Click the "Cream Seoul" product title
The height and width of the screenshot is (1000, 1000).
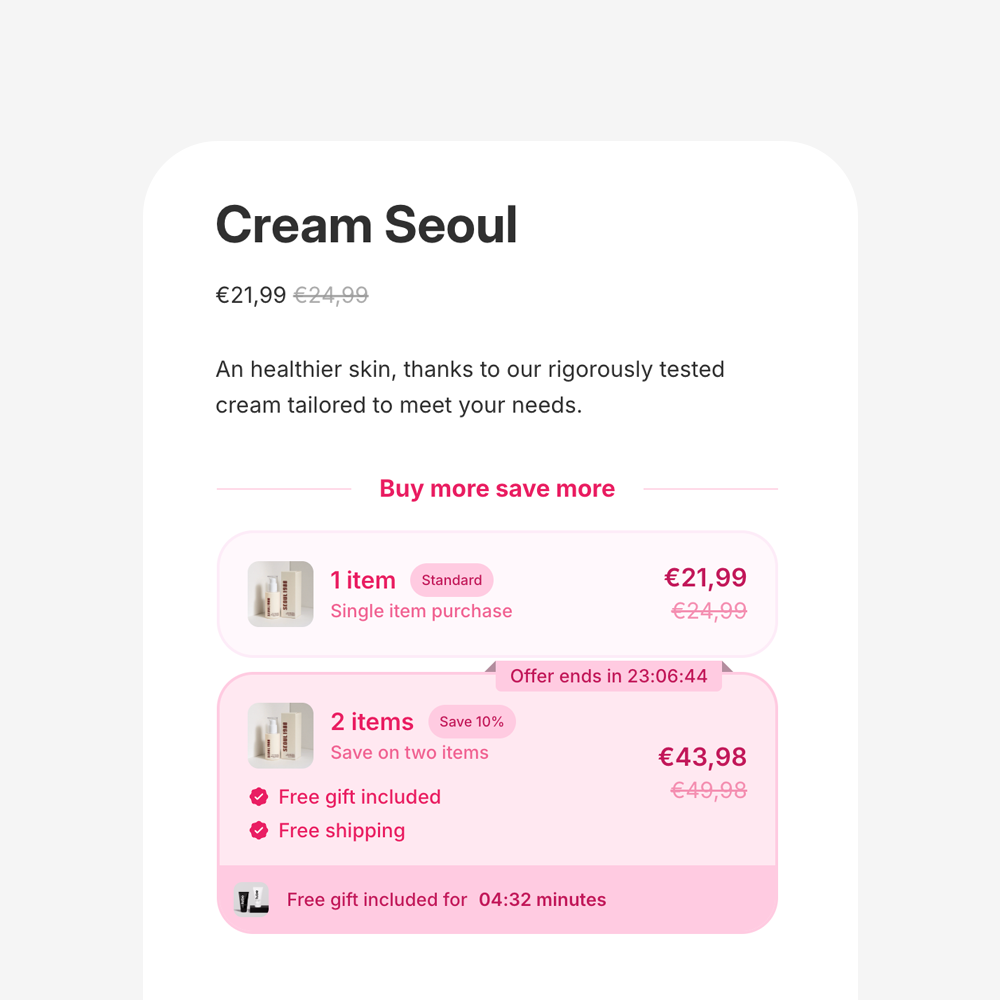pos(367,224)
